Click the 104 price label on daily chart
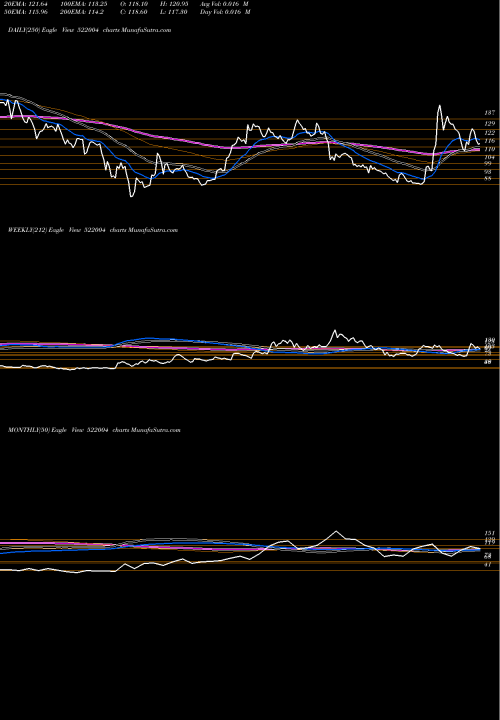The image size is (500, 720). pyautogui.click(x=489, y=157)
